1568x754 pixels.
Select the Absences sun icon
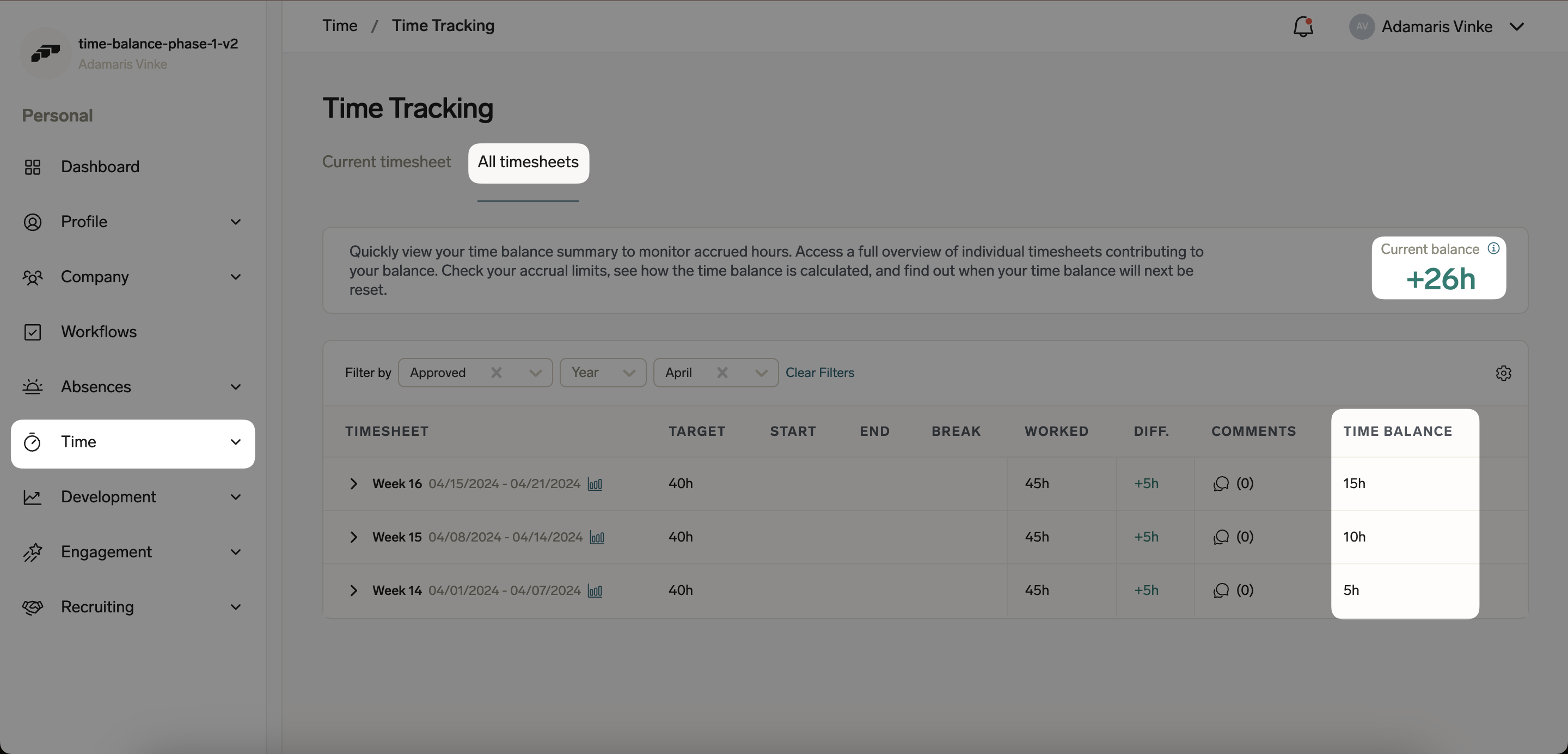click(x=33, y=387)
